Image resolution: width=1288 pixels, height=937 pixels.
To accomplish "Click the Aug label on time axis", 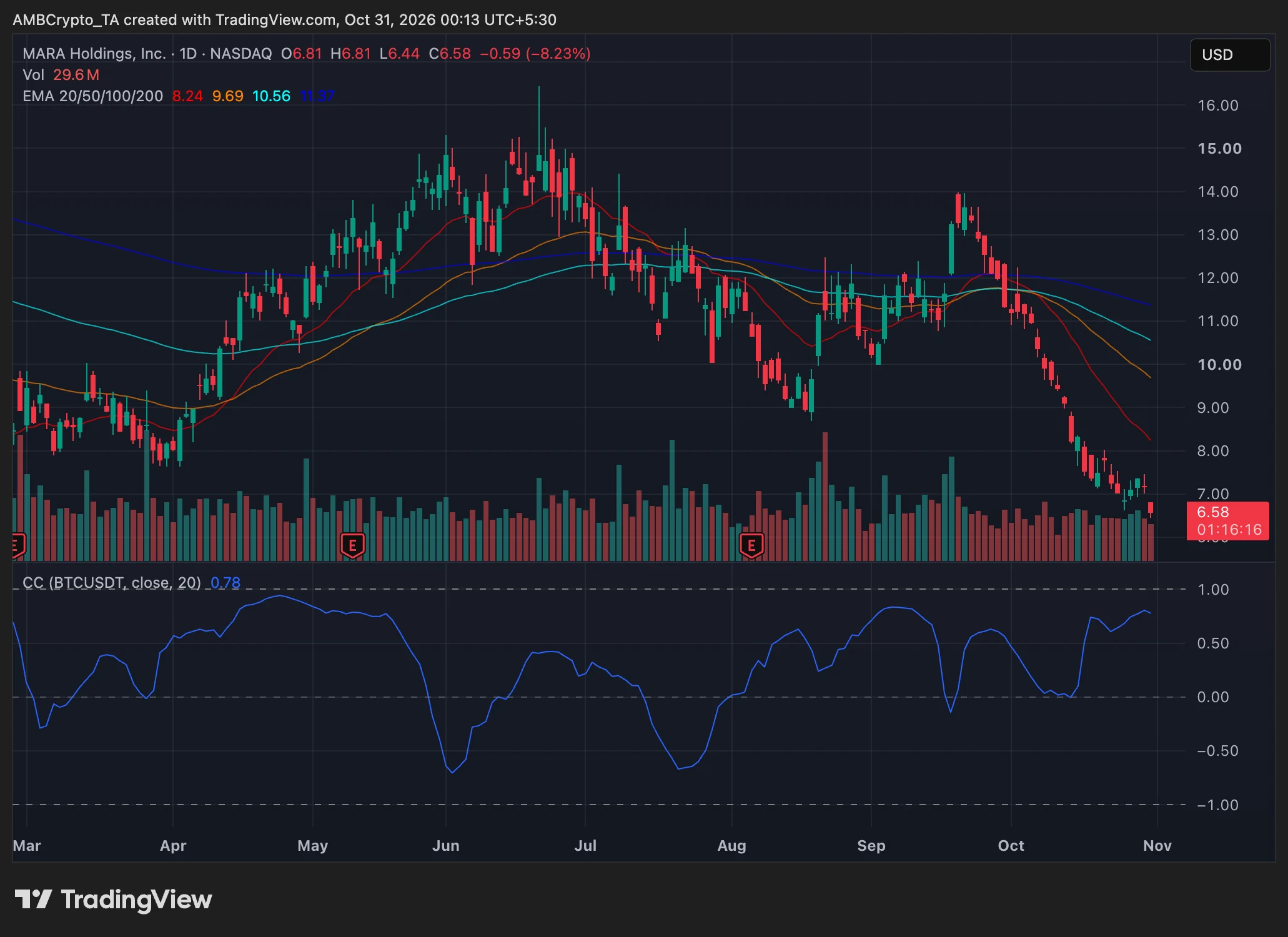I will pos(732,846).
